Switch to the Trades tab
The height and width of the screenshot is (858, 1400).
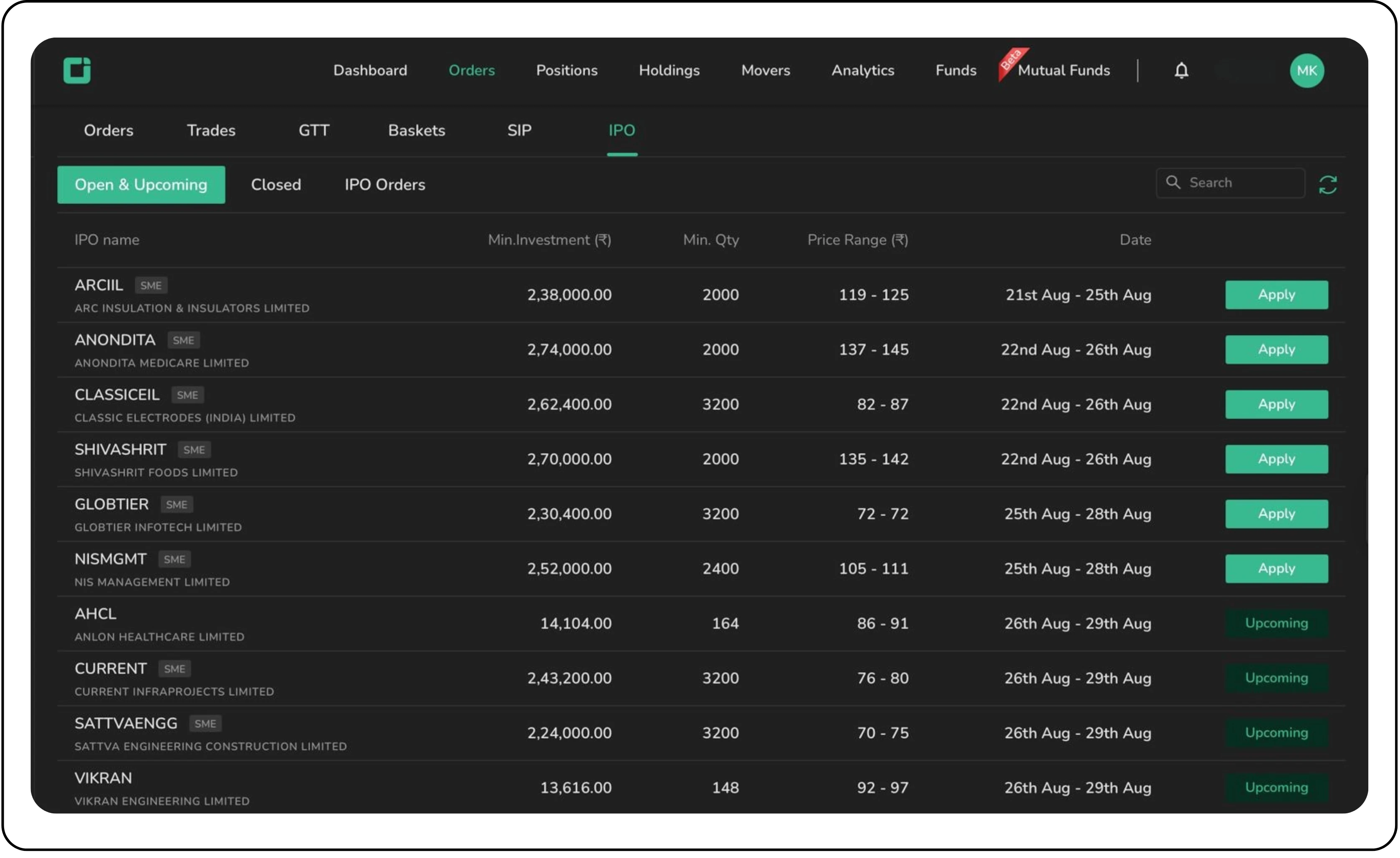[211, 130]
